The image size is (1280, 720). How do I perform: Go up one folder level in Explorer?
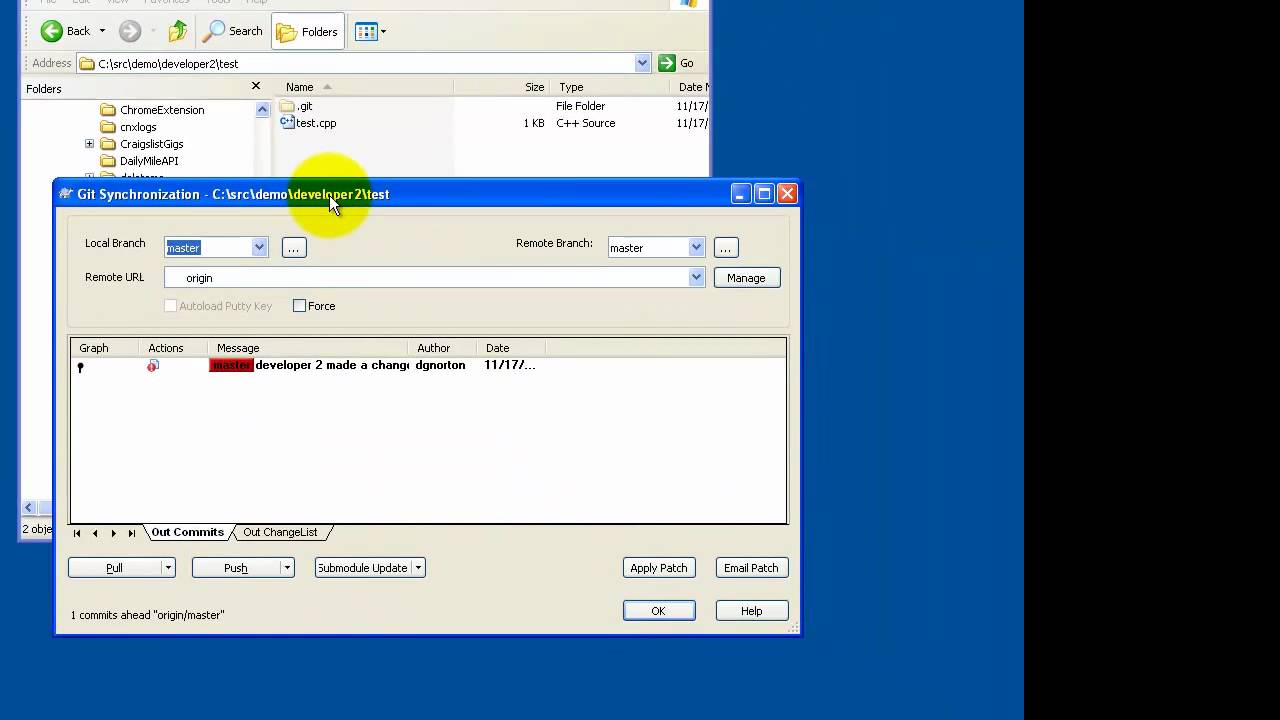(x=178, y=31)
